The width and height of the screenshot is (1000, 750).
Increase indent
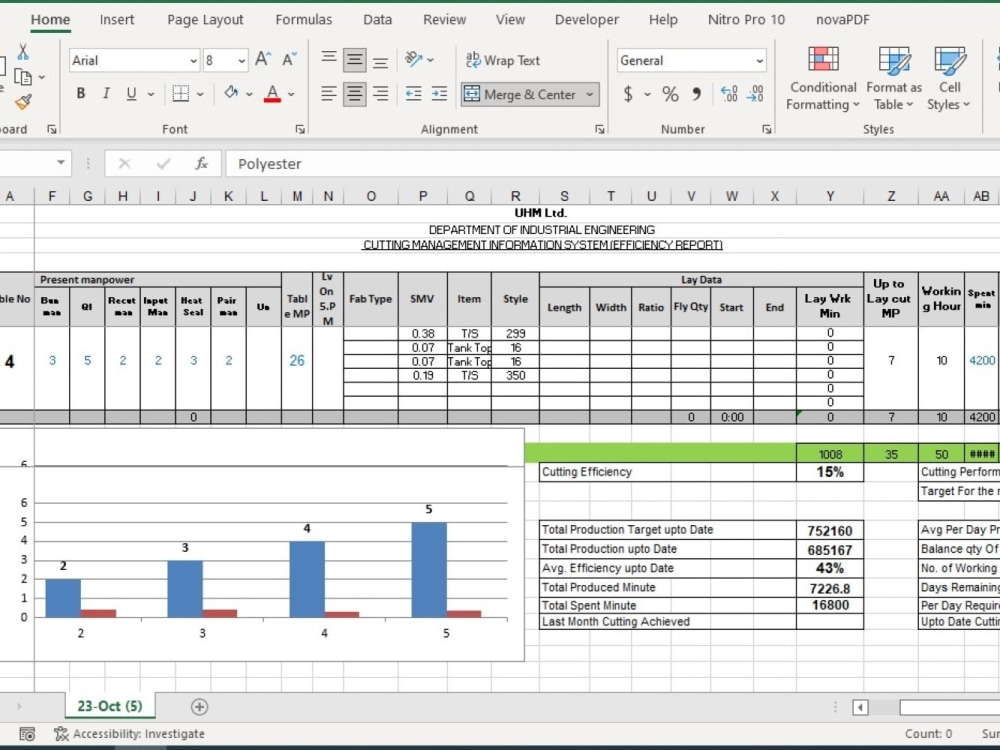pyautogui.click(x=439, y=94)
